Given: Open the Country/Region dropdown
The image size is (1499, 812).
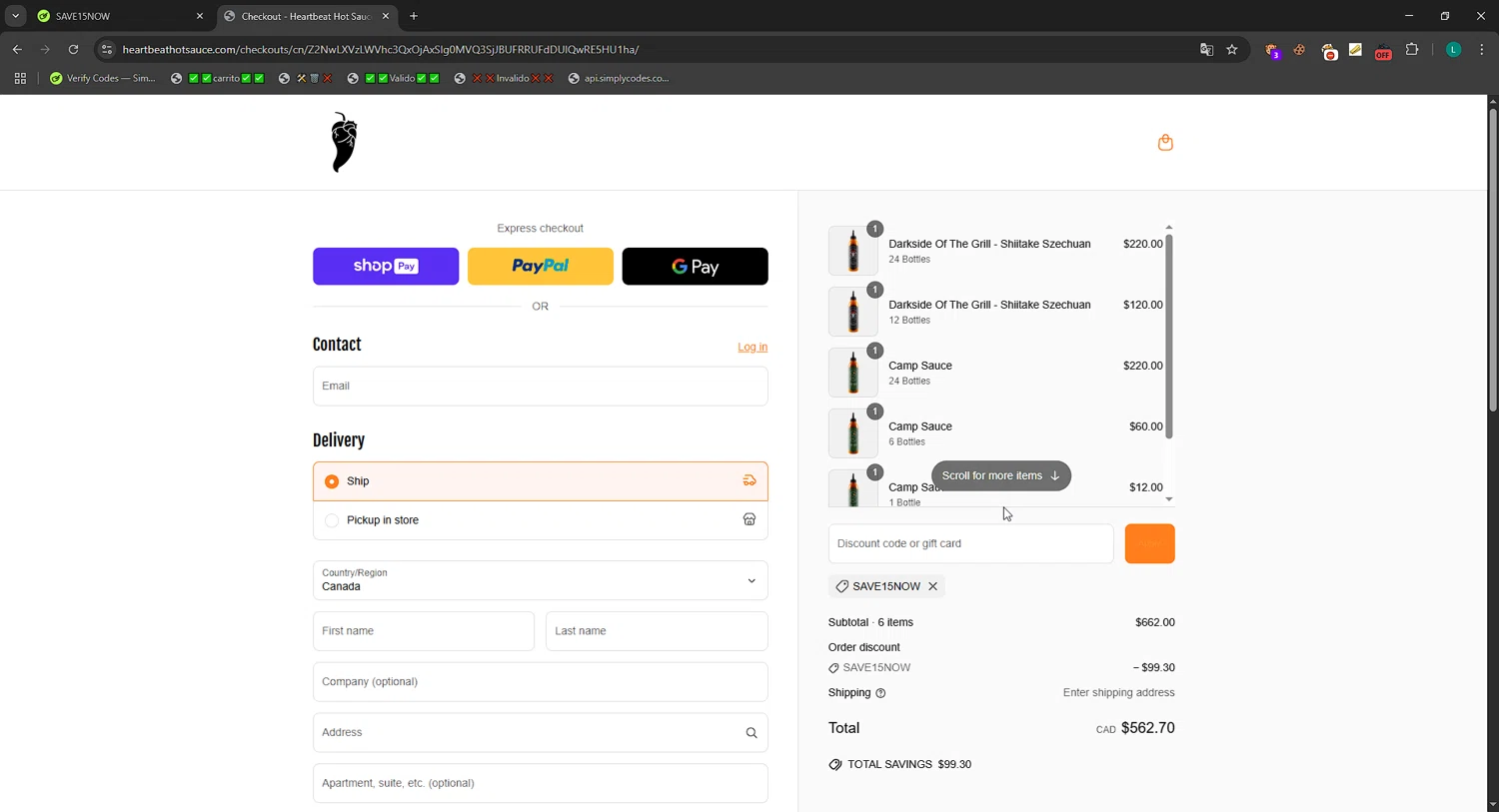Looking at the screenshot, I should pos(540,580).
